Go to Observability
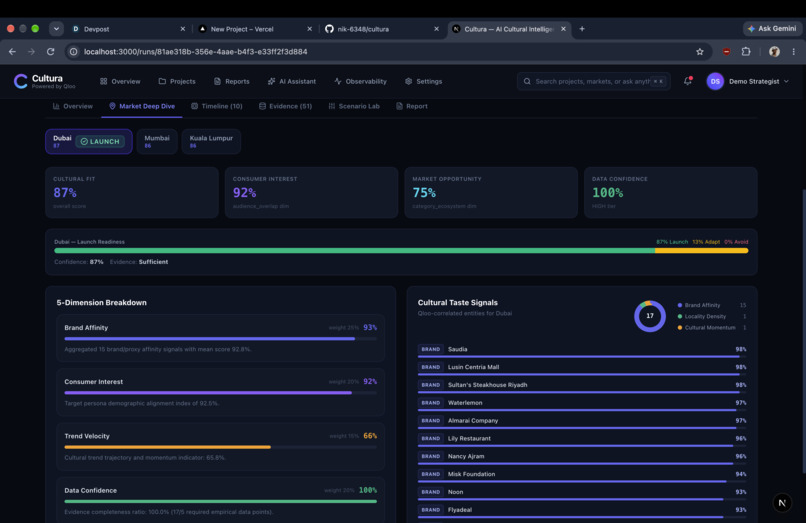The width and height of the screenshot is (806, 523). tap(360, 81)
